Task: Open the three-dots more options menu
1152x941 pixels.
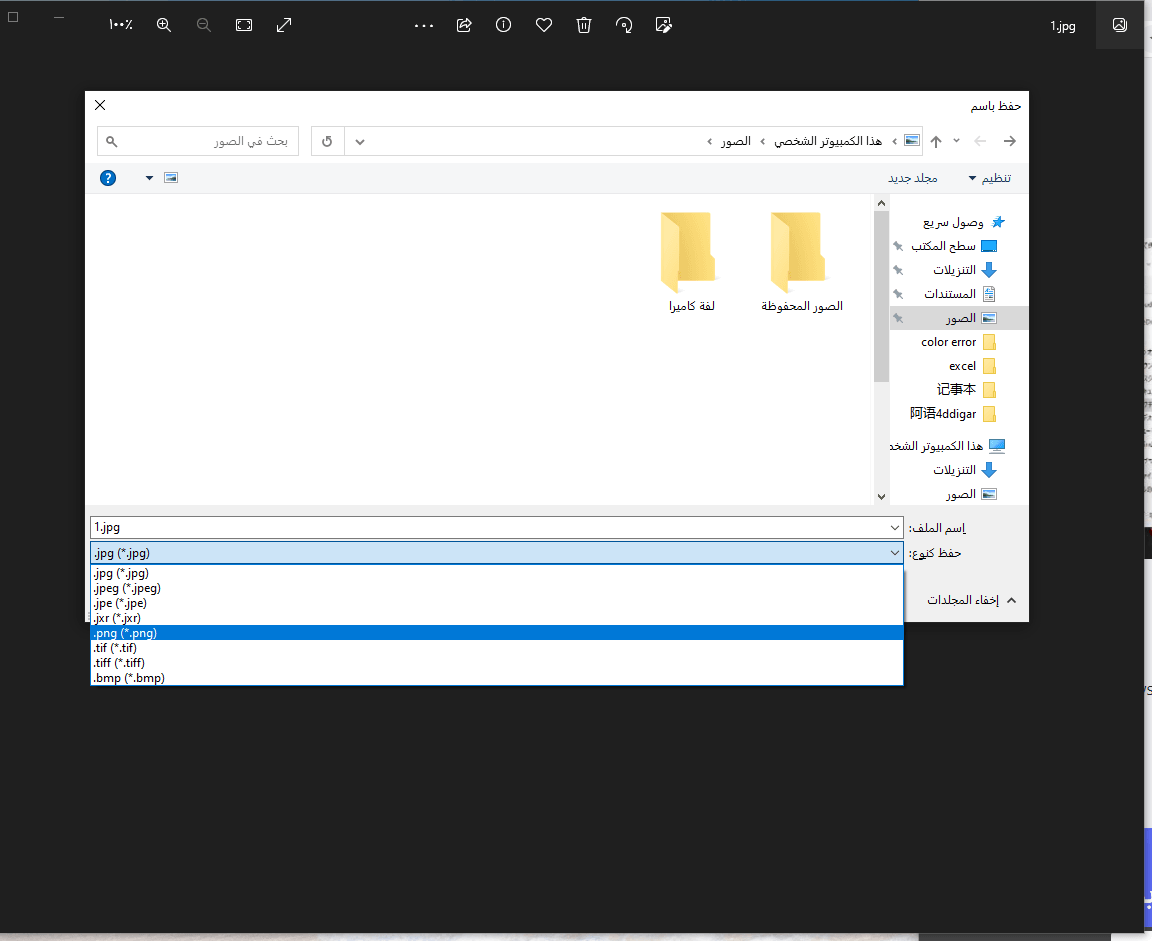Action: (424, 25)
